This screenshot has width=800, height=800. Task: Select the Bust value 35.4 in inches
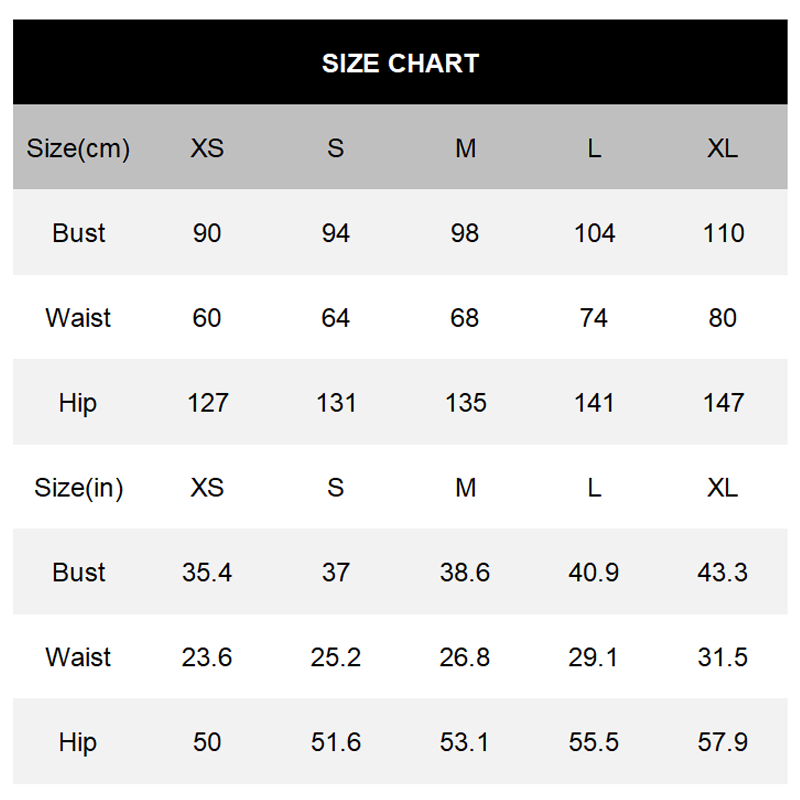(207, 572)
